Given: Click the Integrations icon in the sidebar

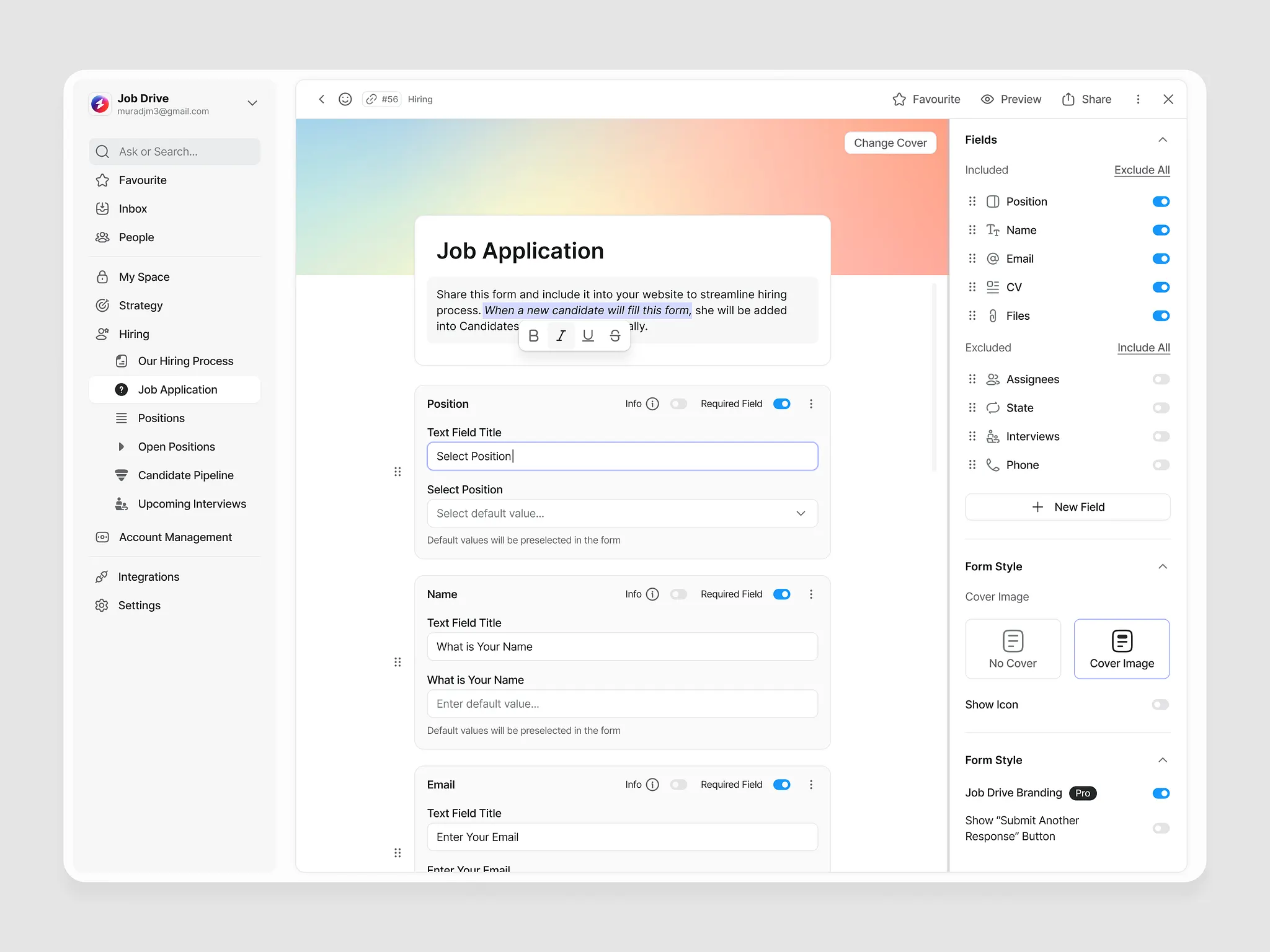Looking at the screenshot, I should 103,576.
